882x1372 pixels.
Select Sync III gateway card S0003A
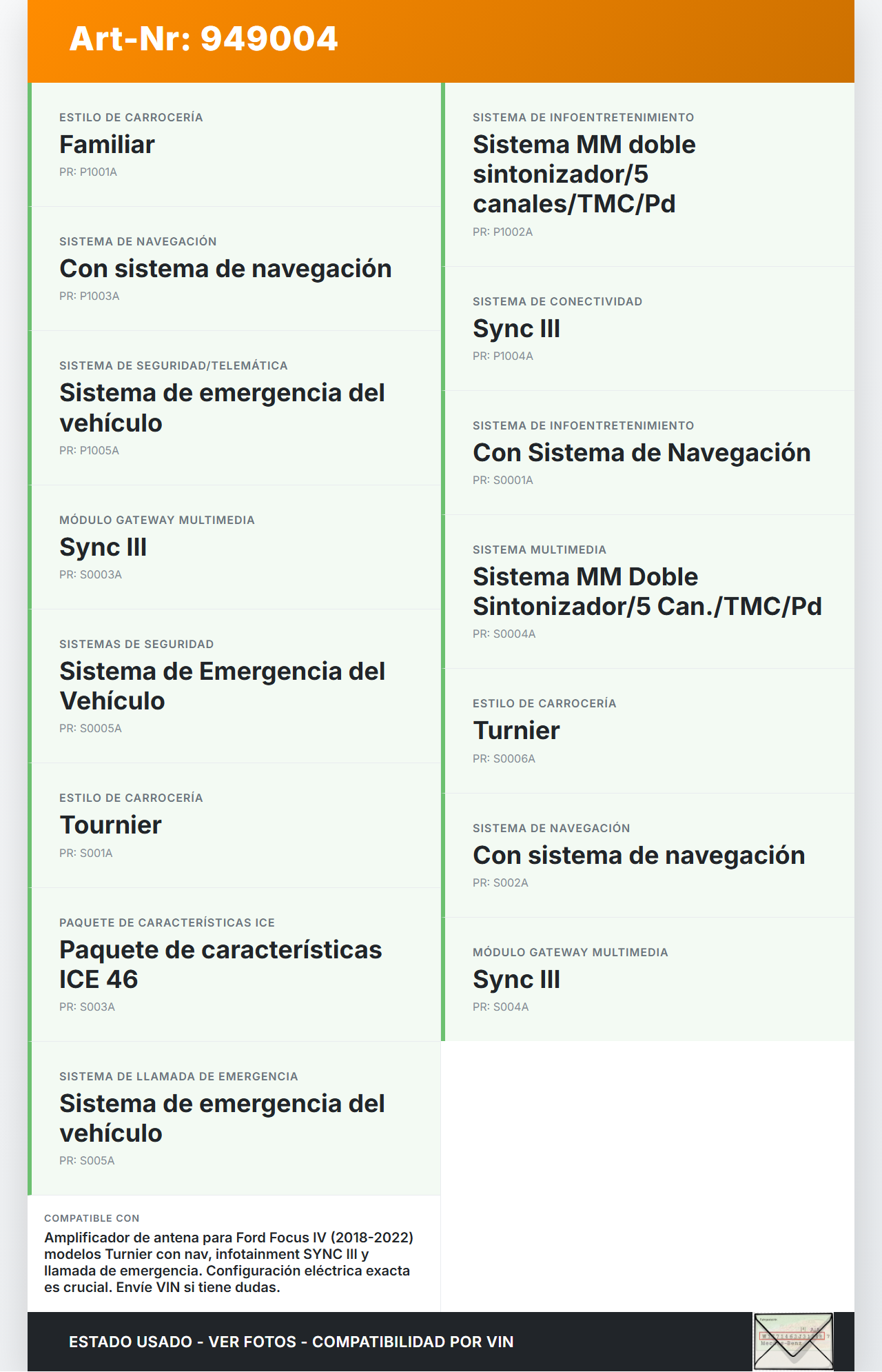[x=234, y=547]
